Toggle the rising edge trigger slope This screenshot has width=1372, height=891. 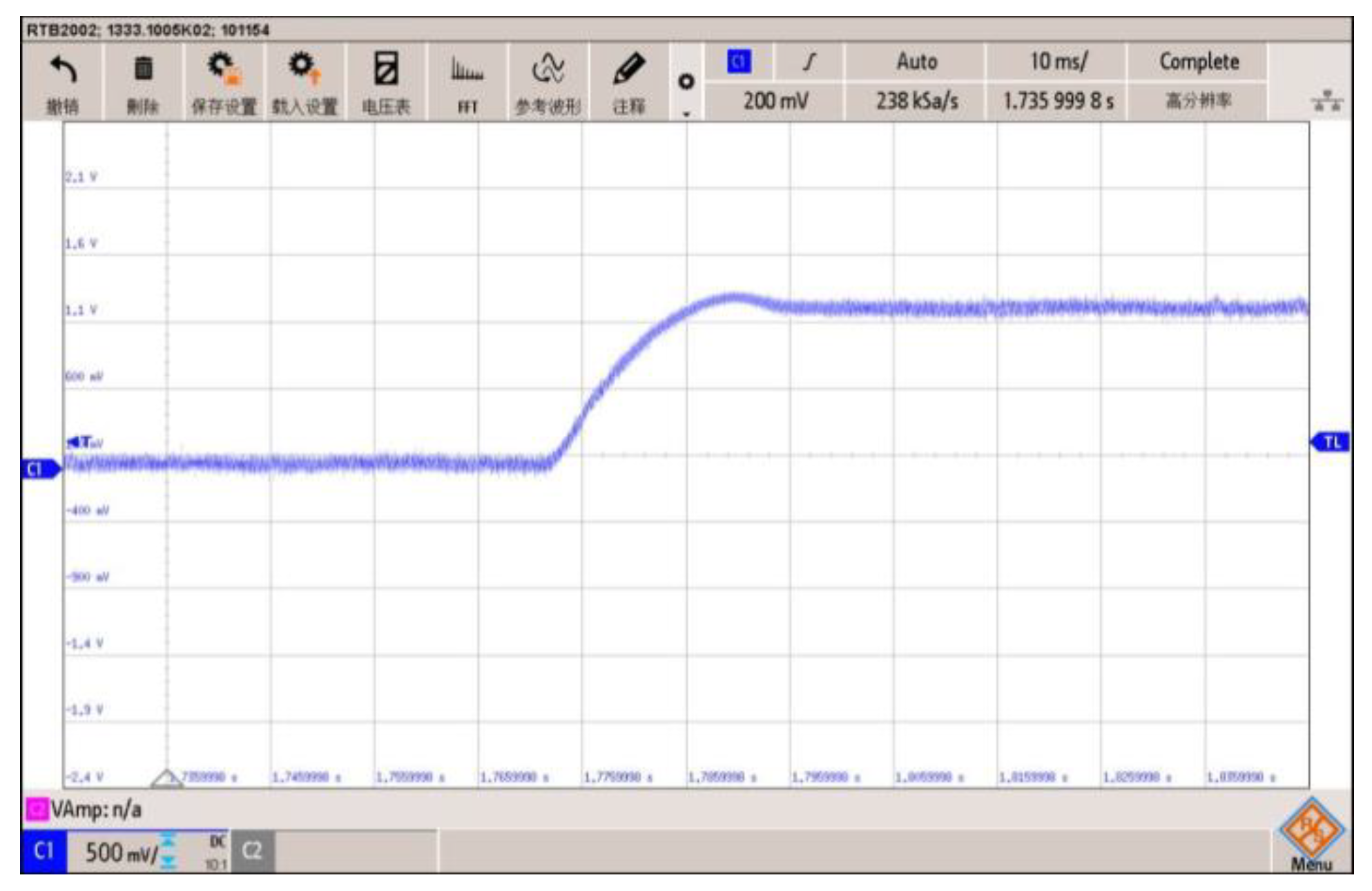(809, 62)
